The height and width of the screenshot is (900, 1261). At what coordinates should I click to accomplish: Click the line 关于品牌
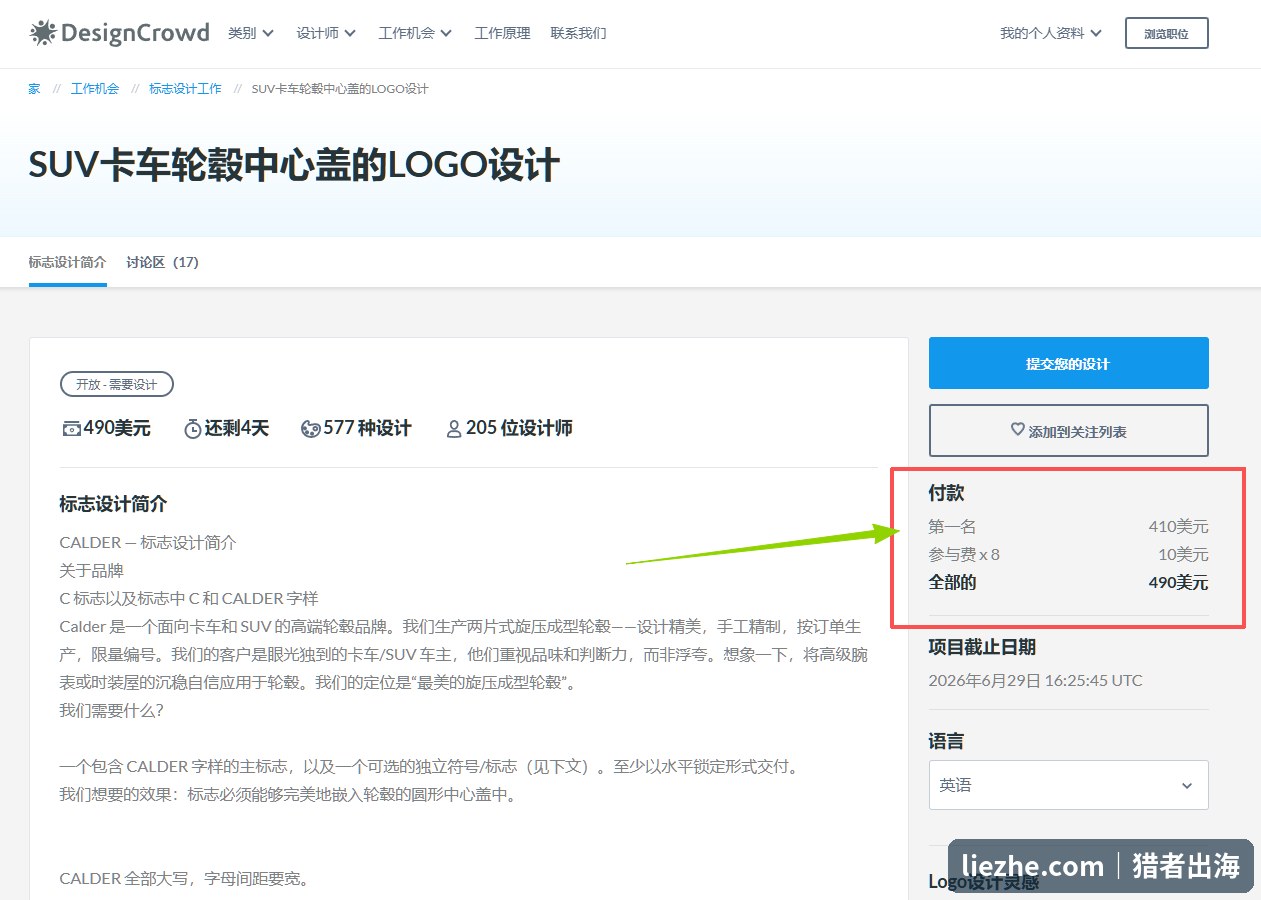coord(91,571)
